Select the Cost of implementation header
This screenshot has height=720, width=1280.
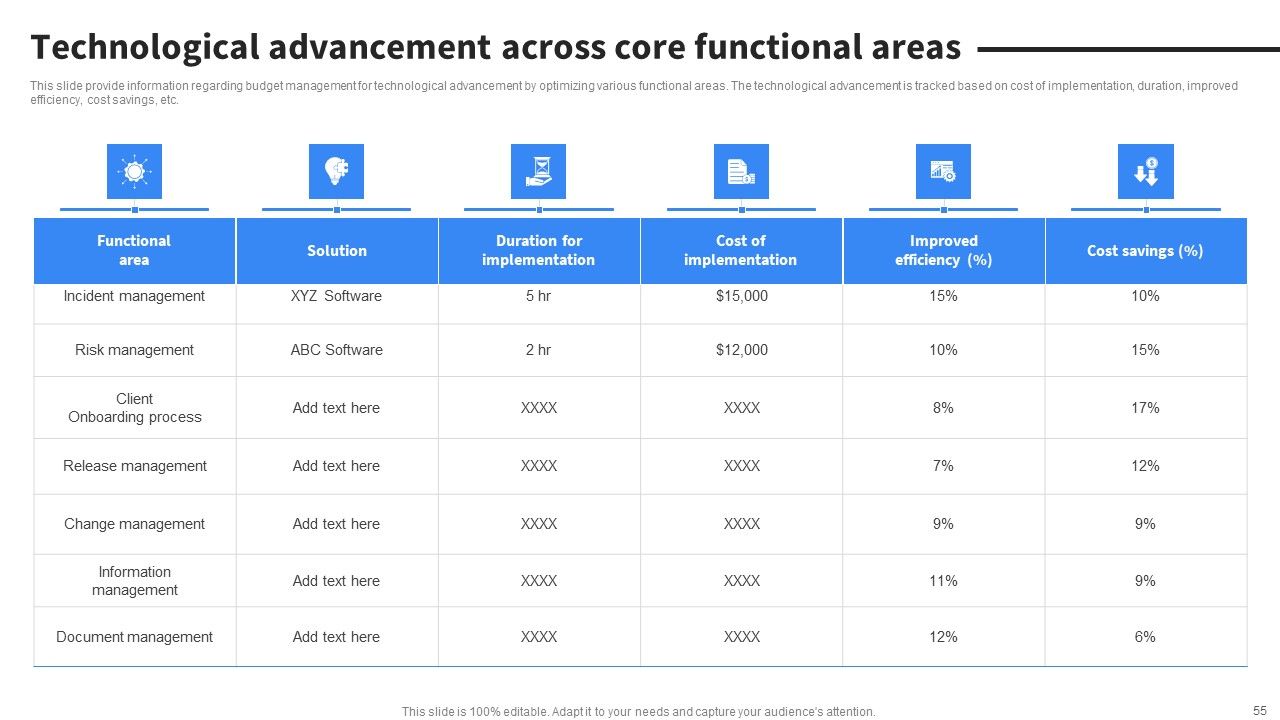(741, 251)
